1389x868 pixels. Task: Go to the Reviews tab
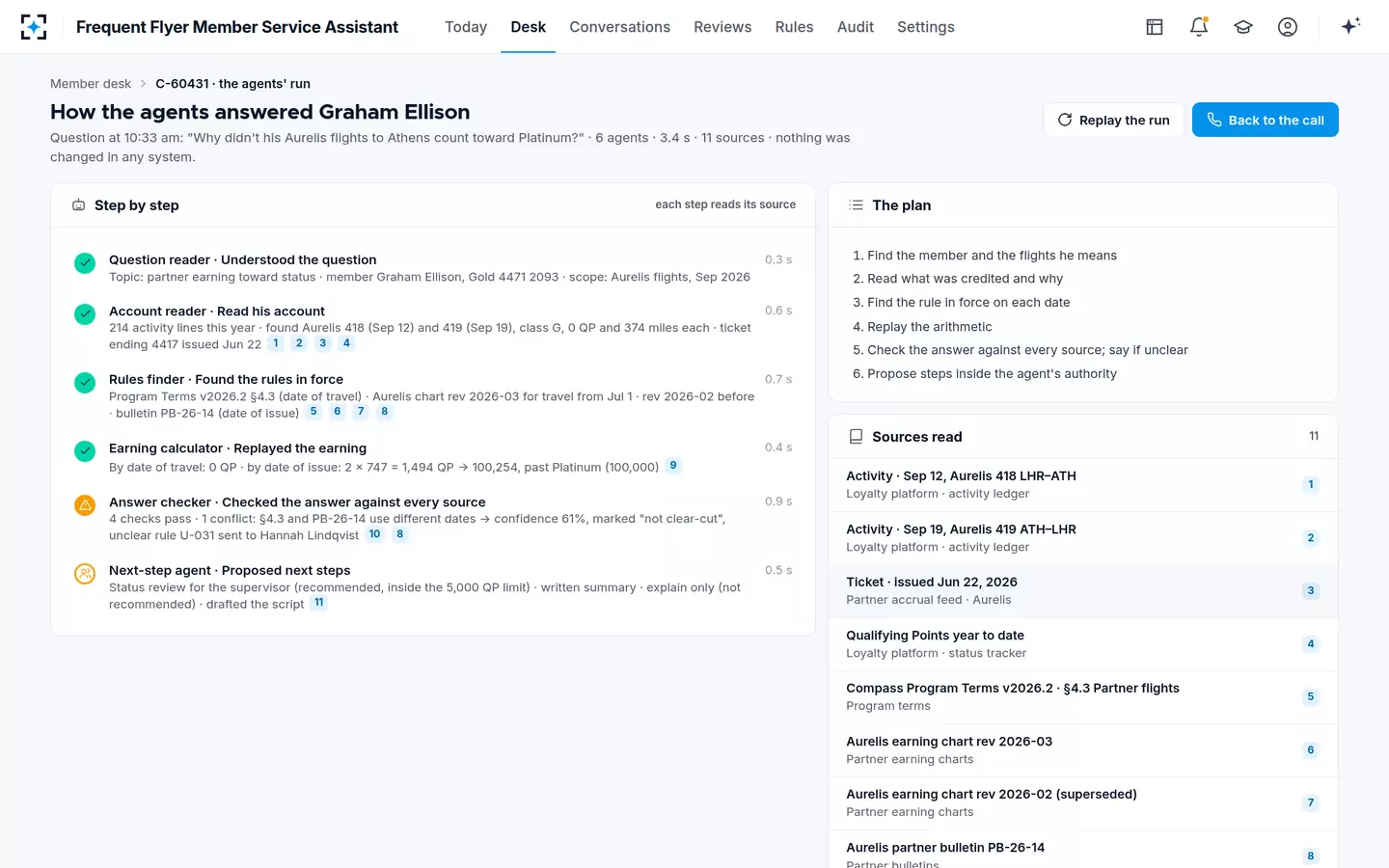[722, 27]
